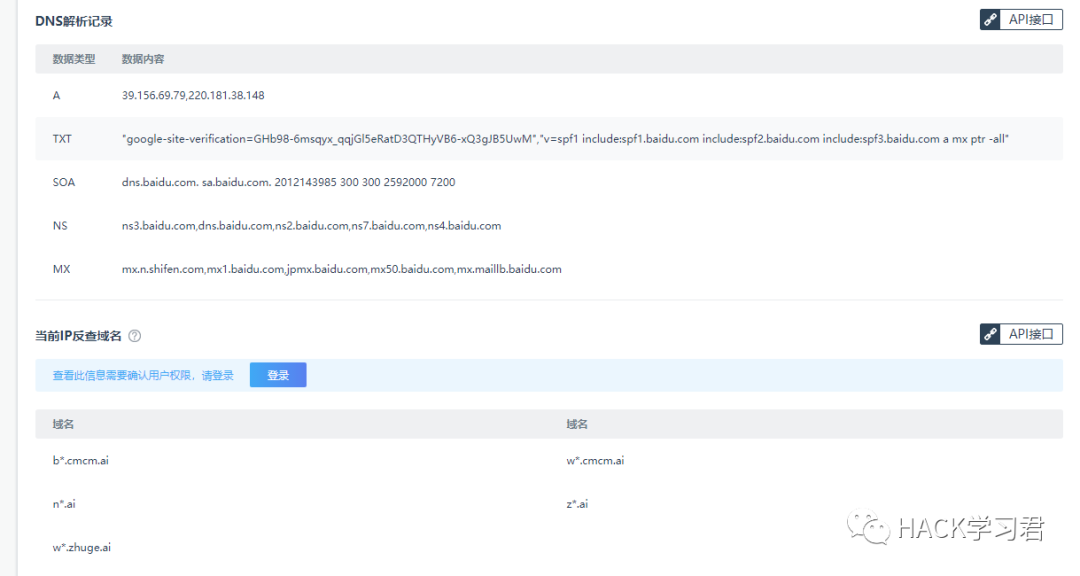Click the left 域名 column header
The height and width of the screenshot is (576, 1080).
(x=63, y=424)
